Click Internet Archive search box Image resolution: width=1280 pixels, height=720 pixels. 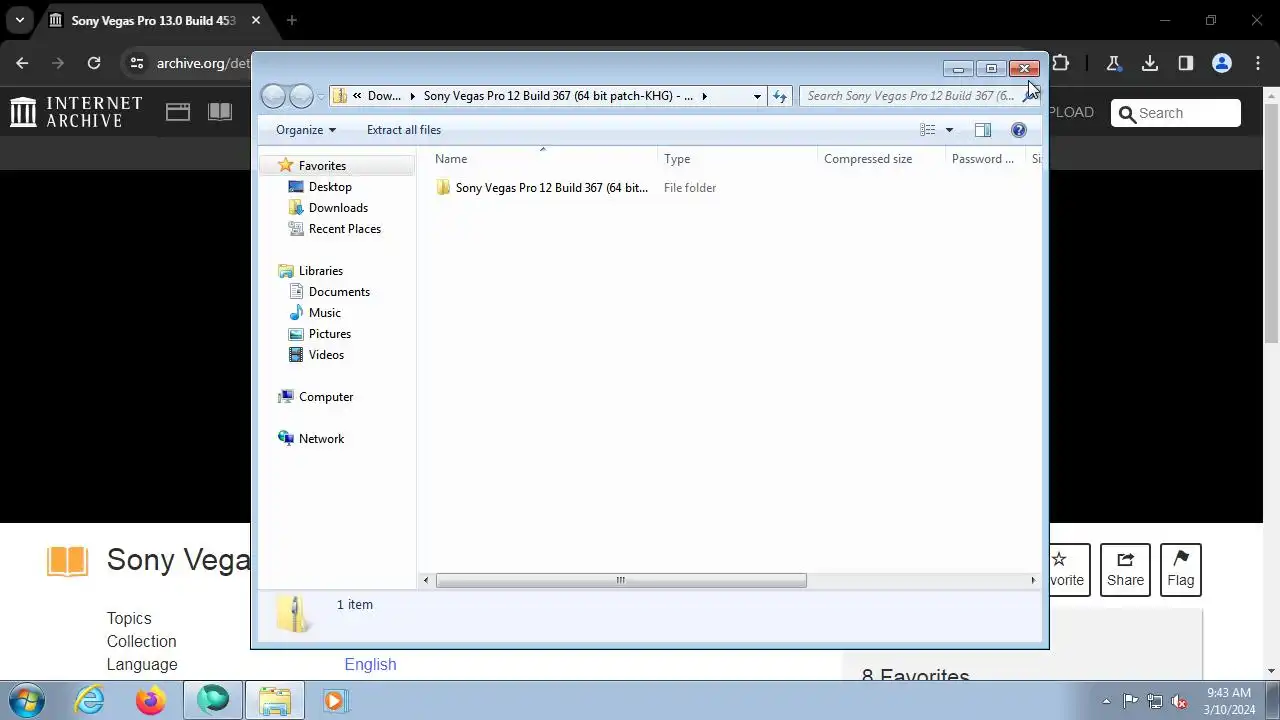point(1176,113)
